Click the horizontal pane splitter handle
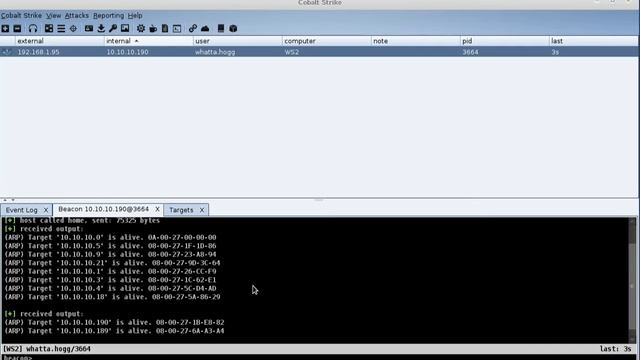 tap(319, 200)
